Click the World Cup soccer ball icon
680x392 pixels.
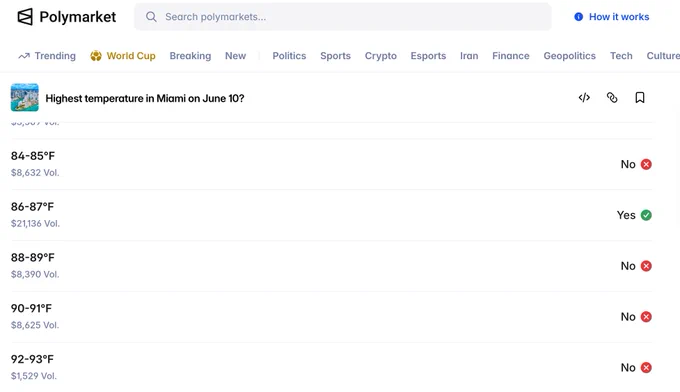(96, 56)
